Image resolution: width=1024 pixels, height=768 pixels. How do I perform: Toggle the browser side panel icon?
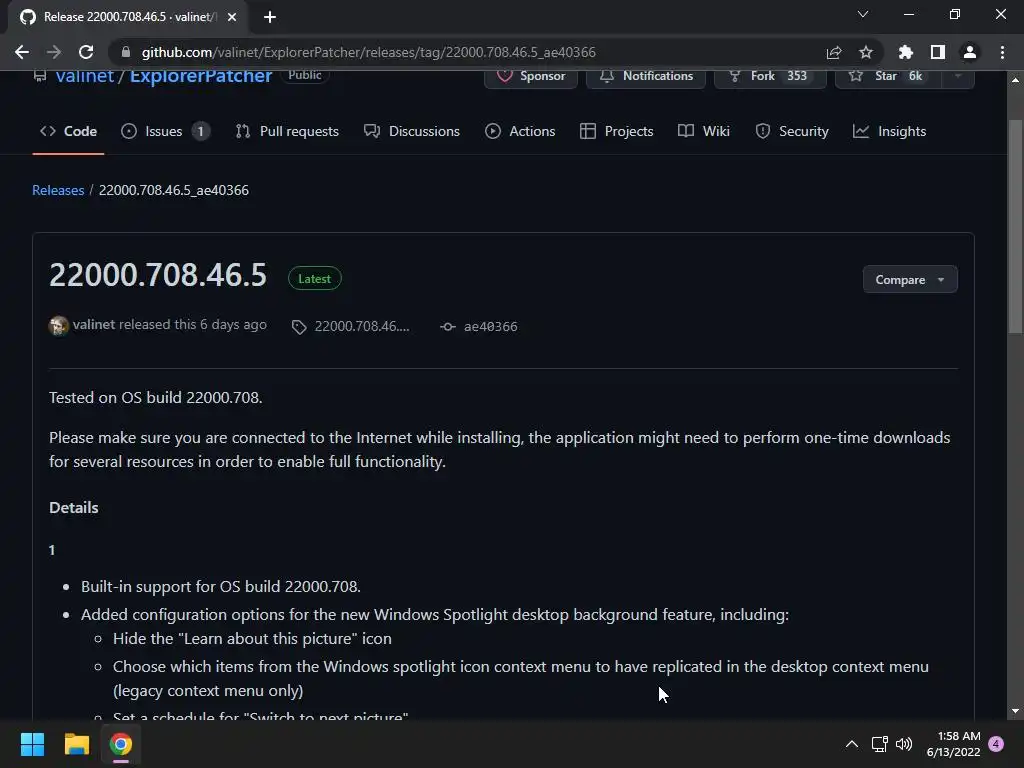[937, 52]
